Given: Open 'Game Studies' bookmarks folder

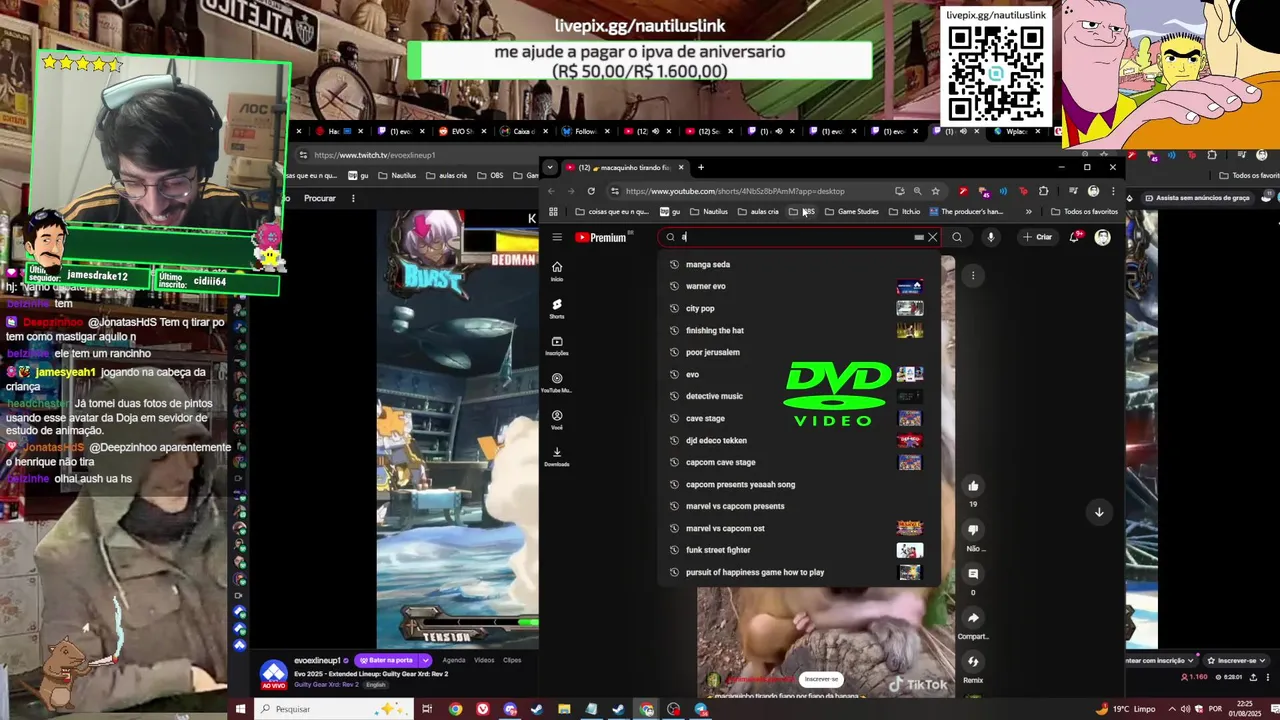Looking at the screenshot, I should pos(851,211).
